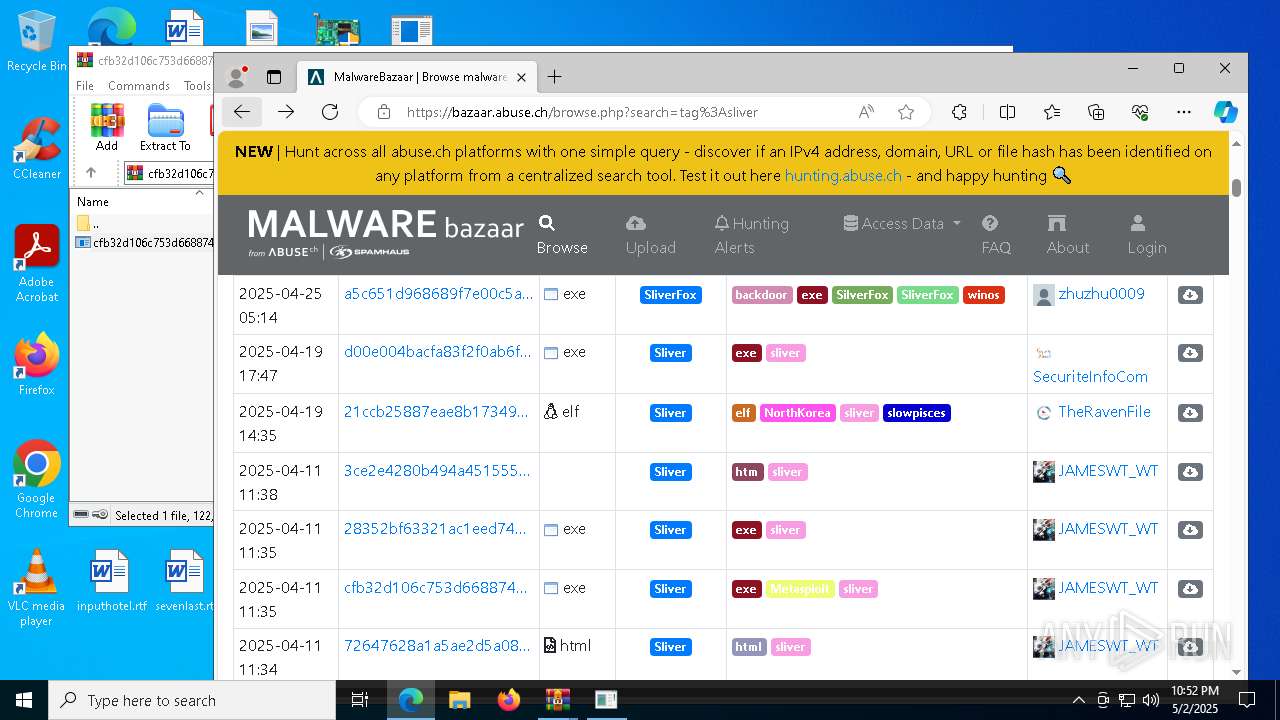
Task: Click the Windows search box
Action: [192, 700]
